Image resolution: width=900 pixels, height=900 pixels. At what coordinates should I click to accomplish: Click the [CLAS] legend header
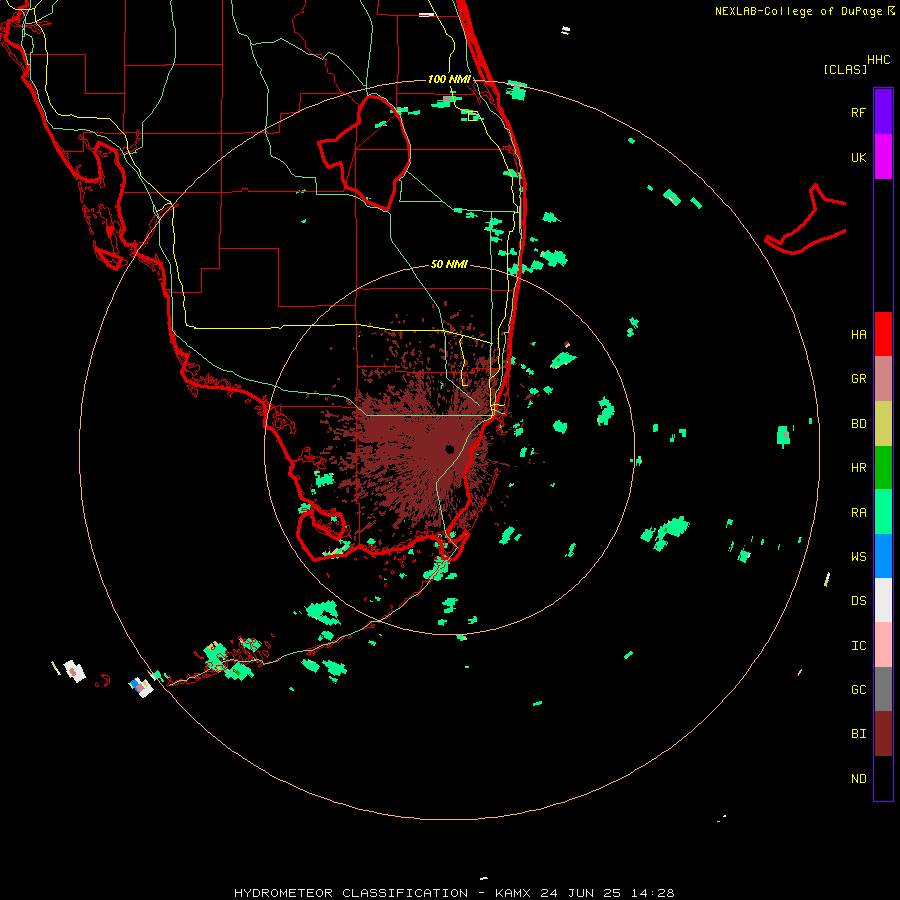pyautogui.click(x=845, y=69)
